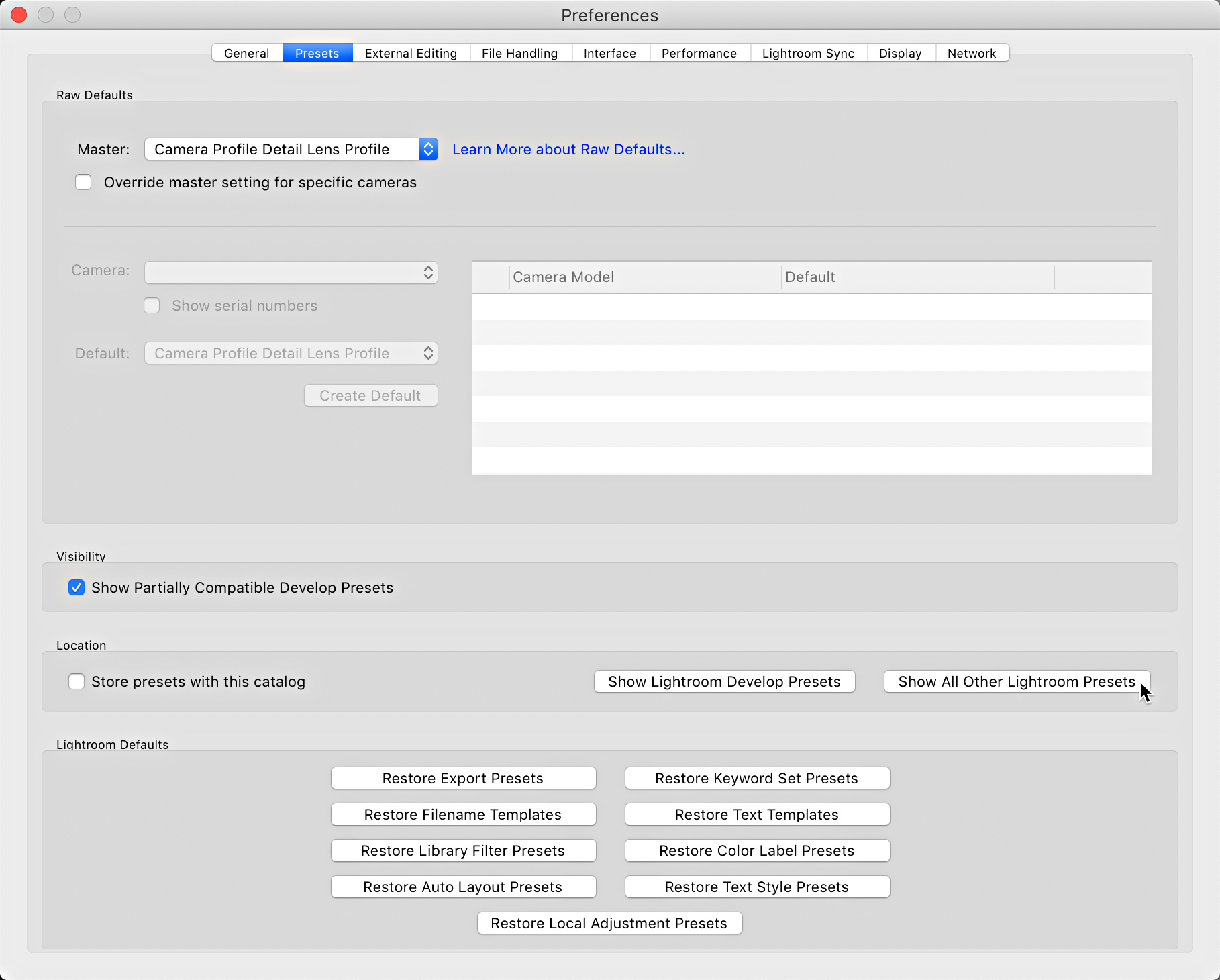Open the Network tab

coord(972,53)
